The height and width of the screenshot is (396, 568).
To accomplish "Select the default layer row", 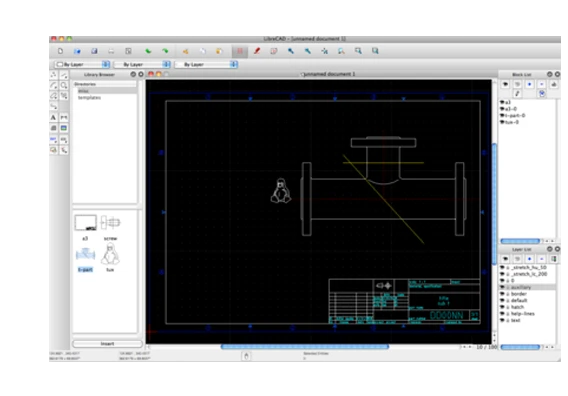I will [527, 300].
